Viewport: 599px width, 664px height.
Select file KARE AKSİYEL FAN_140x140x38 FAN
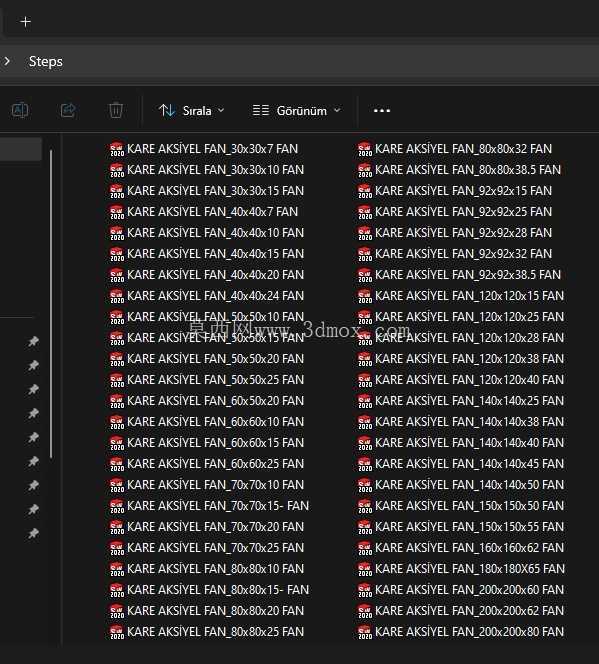[461, 422]
